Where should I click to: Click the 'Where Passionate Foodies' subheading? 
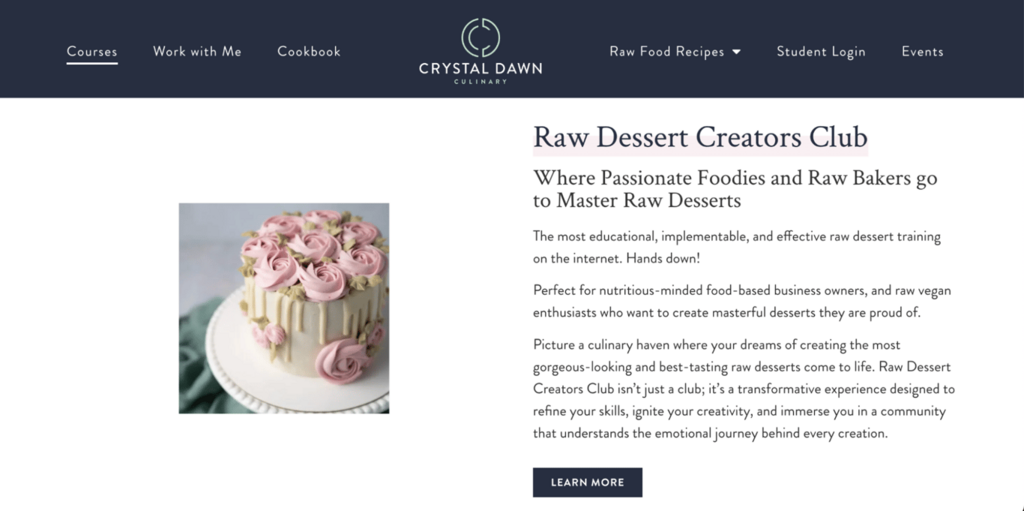pyautogui.click(x=735, y=189)
